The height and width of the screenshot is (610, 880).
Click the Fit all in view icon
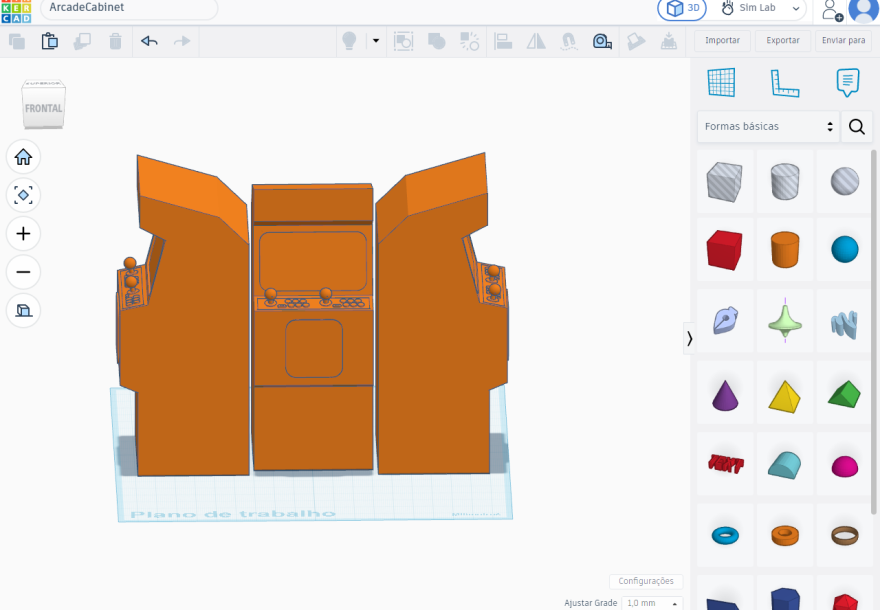click(x=23, y=195)
